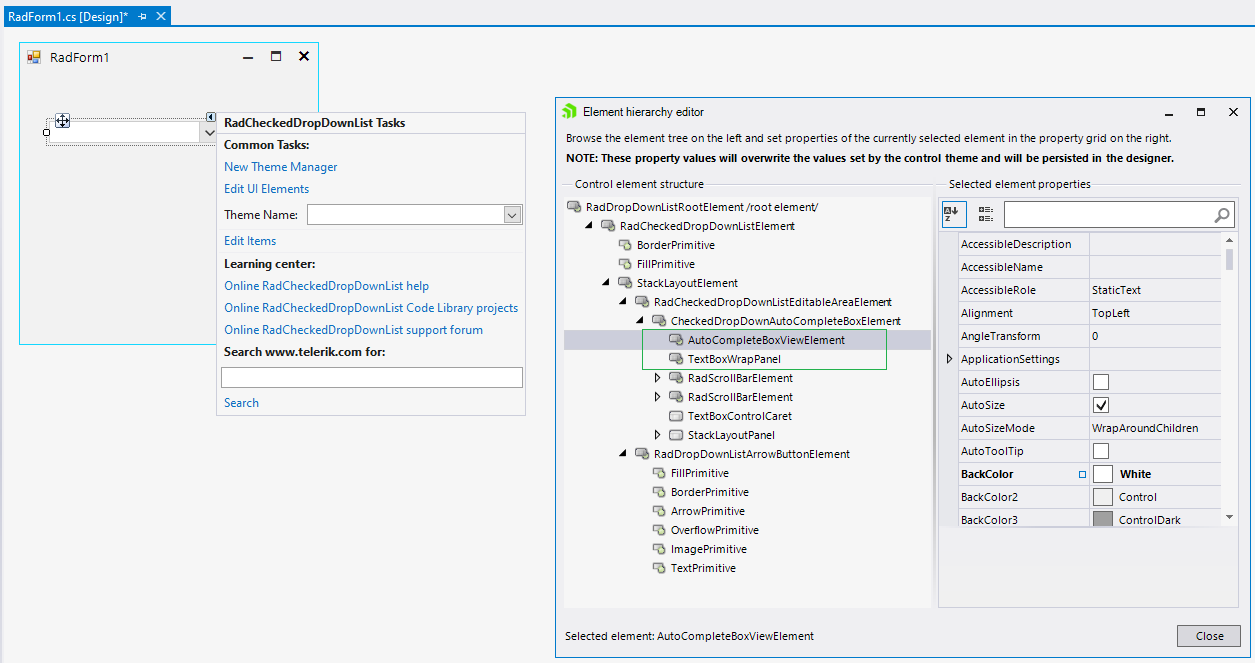Click the CheckedDropDownAutoCompleteBoxElement node icon
The image size is (1255, 663).
[x=659, y=321]
